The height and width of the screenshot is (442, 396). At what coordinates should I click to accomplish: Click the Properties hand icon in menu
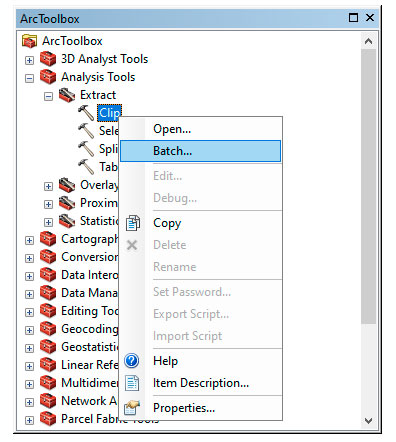[132, 408]
